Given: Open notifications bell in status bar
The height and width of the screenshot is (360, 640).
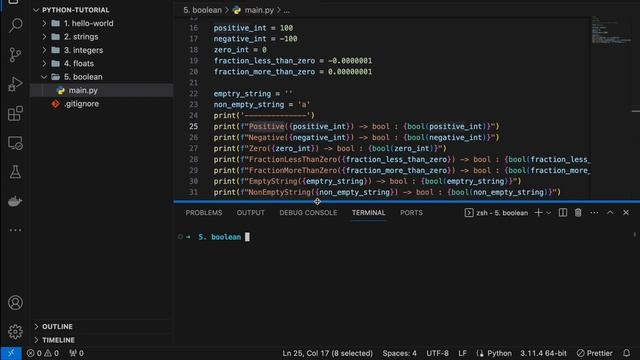Looking at the screenshot, I should point(627,353).
